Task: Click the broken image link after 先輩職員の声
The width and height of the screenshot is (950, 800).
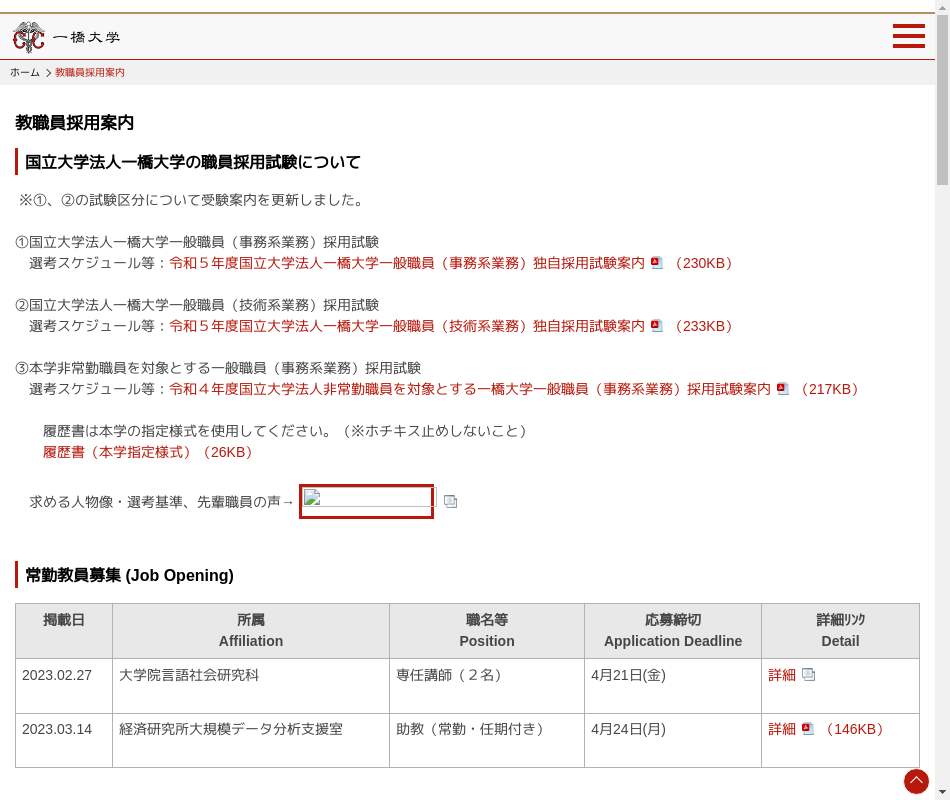Action: (367, 501)
